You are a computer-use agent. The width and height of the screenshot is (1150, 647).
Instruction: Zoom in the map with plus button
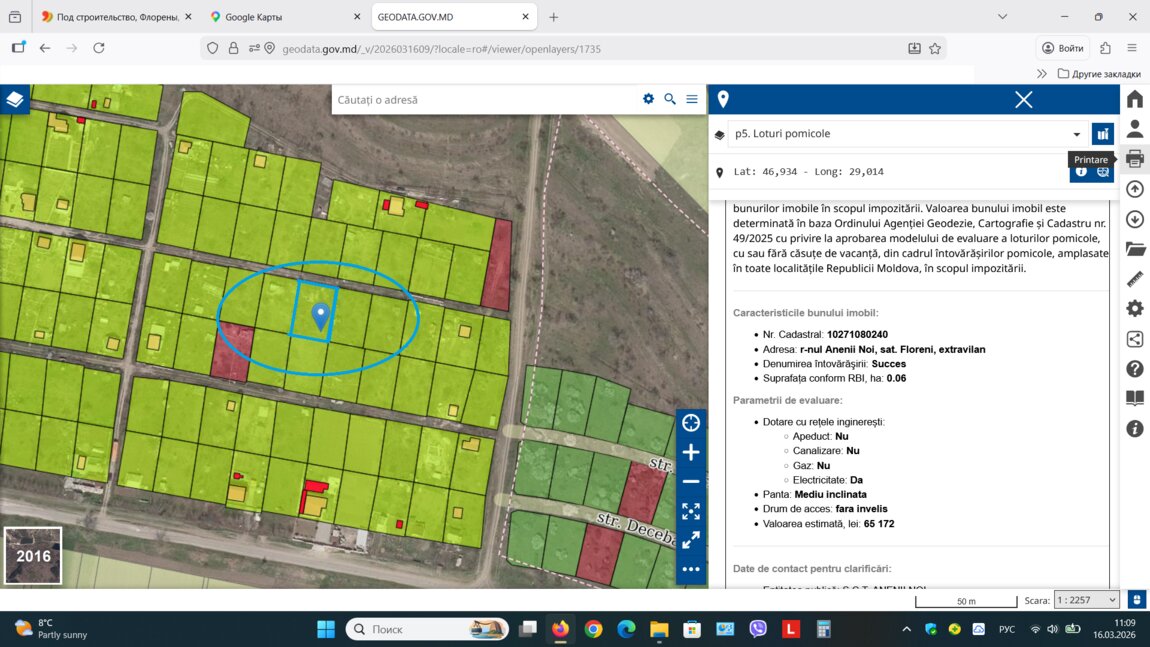[x=691, y=452]
